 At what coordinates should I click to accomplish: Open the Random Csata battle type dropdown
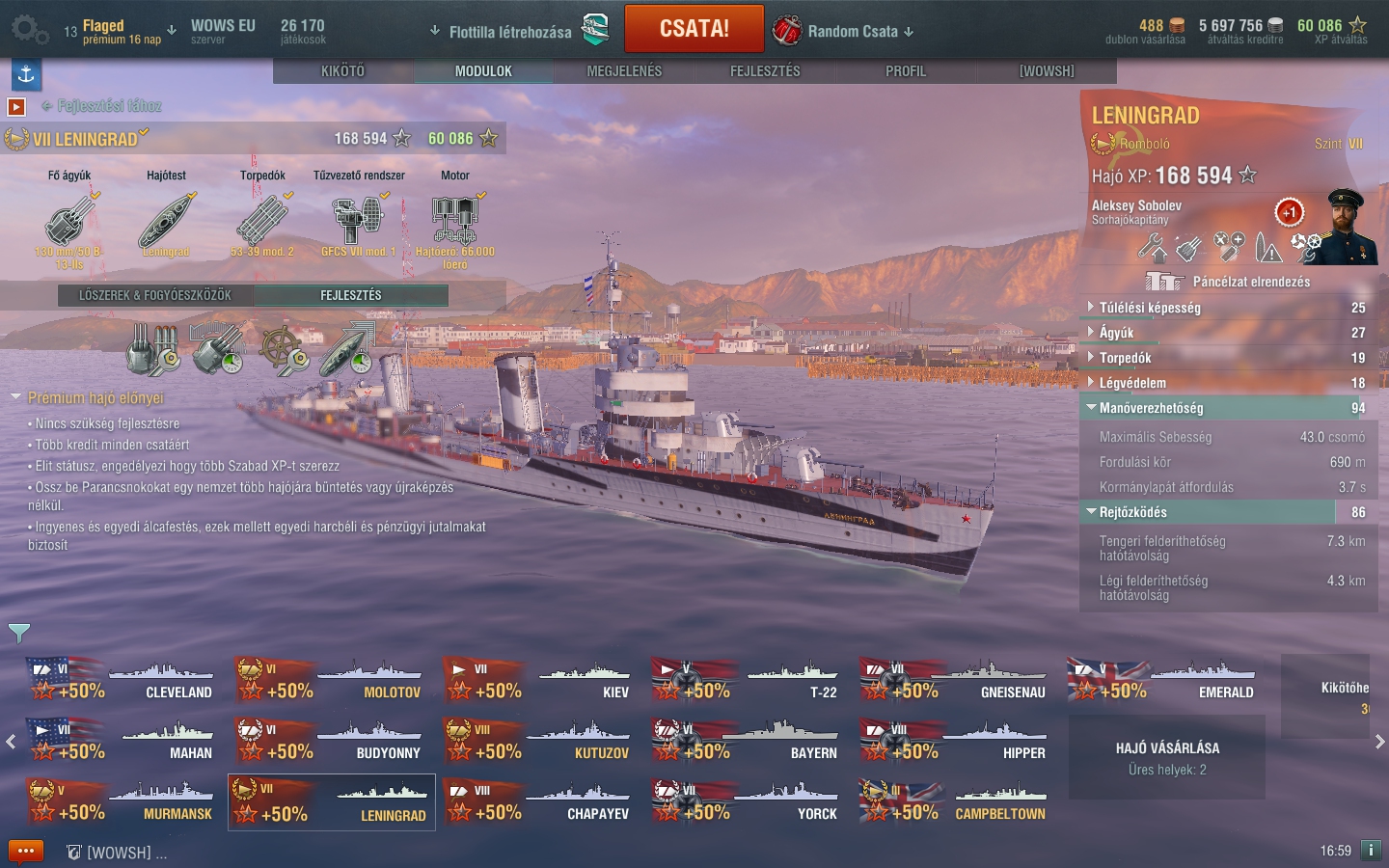(844, 31)
